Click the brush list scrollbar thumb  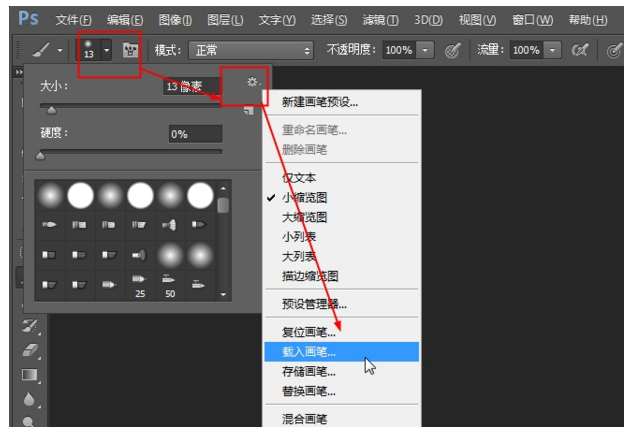tap(223, 205)
